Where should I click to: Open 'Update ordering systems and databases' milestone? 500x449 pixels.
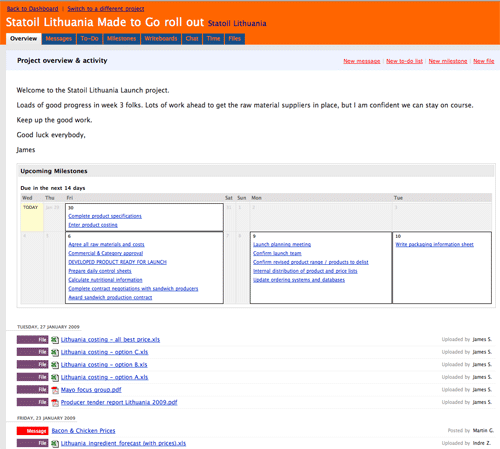coord(299,280)
